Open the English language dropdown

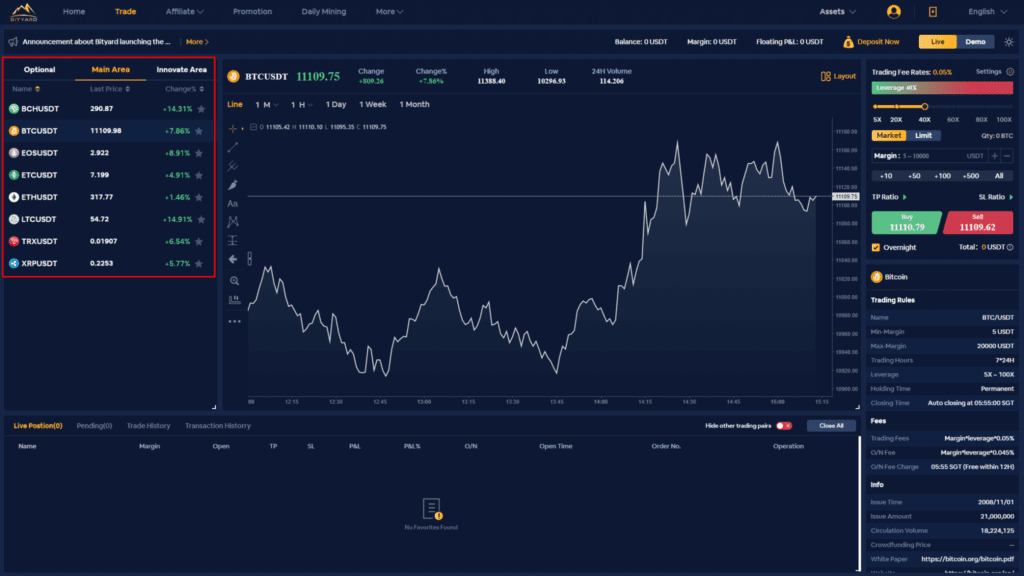987,12
